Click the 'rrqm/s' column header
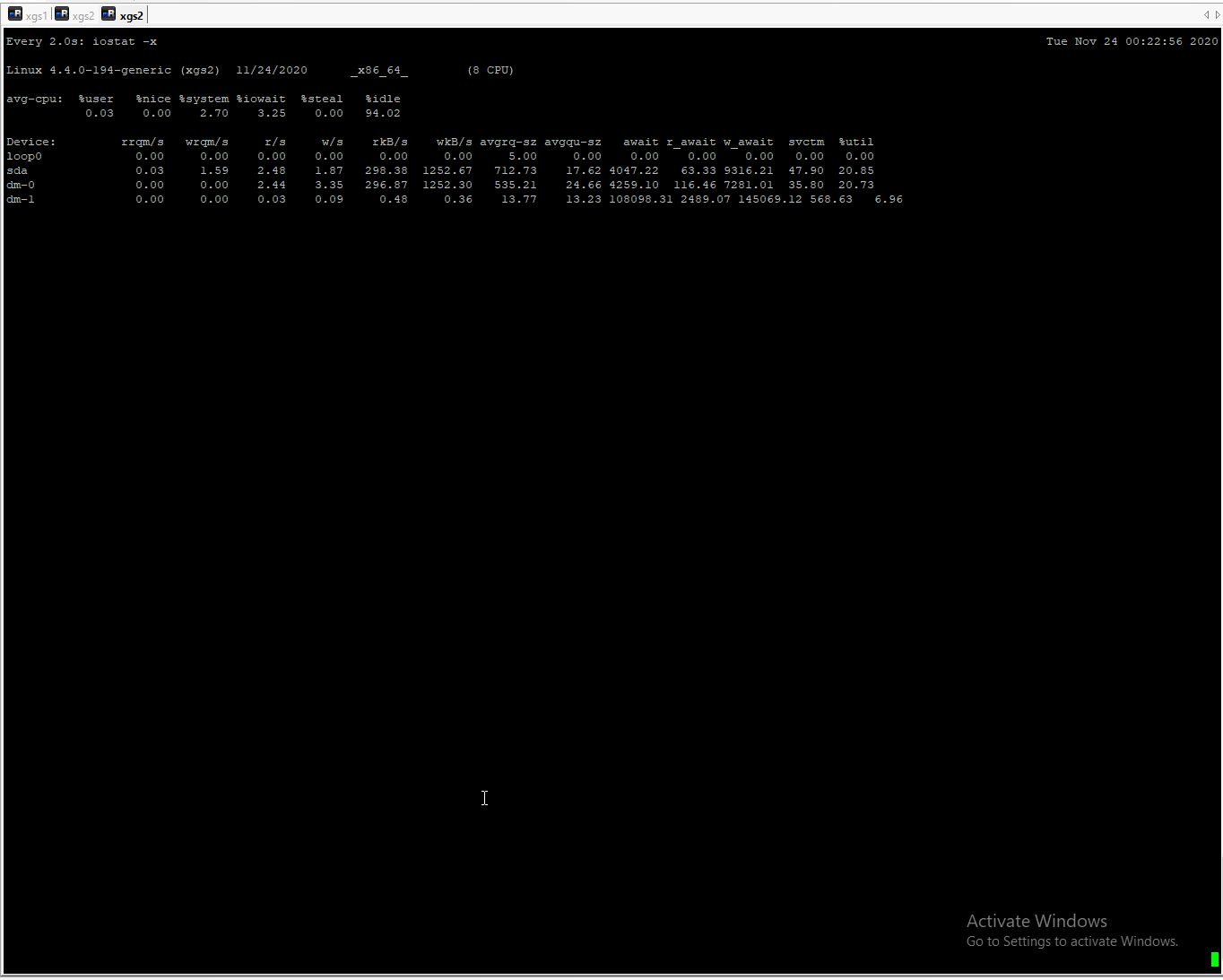Image resolution: width=1223 pixels, height=980 pixels. click(x=143, y=142)
